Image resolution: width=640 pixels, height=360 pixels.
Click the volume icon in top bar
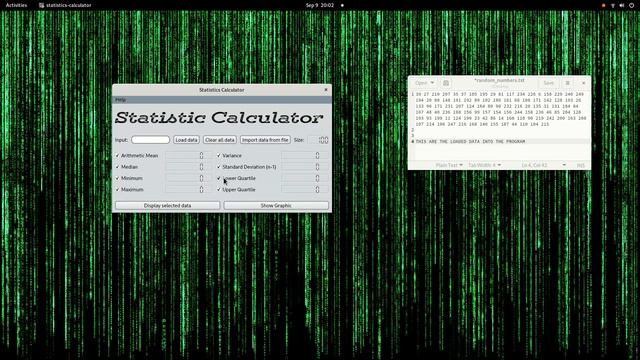622,5
